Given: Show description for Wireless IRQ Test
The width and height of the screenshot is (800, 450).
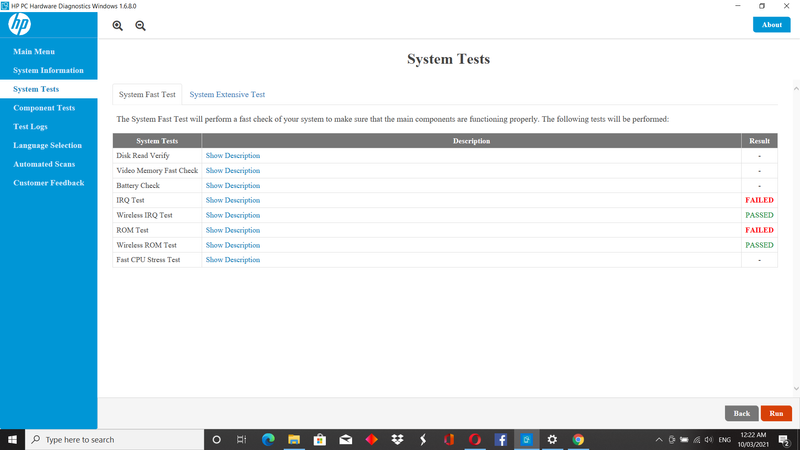Looking at the screenshot, I should pos(233,215).
